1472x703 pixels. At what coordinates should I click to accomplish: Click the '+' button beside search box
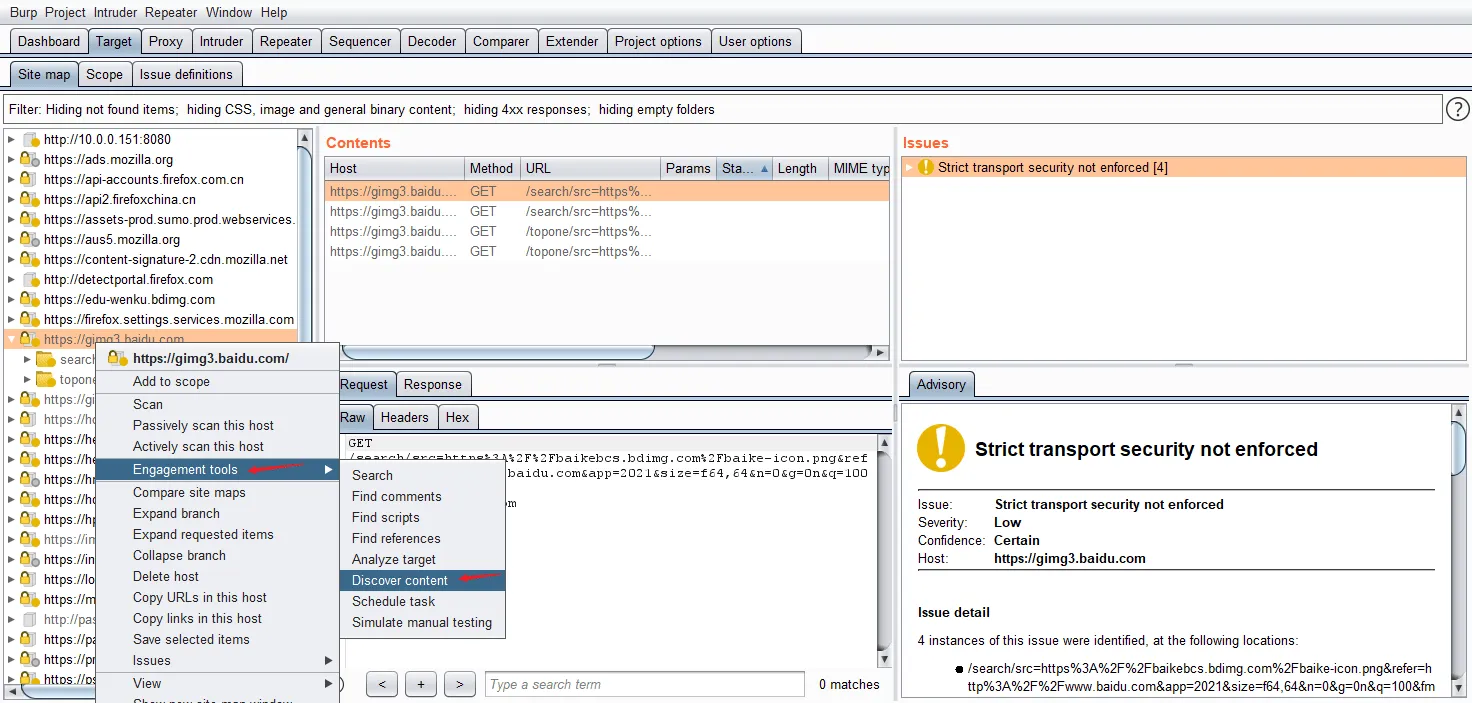pos(421,684)
